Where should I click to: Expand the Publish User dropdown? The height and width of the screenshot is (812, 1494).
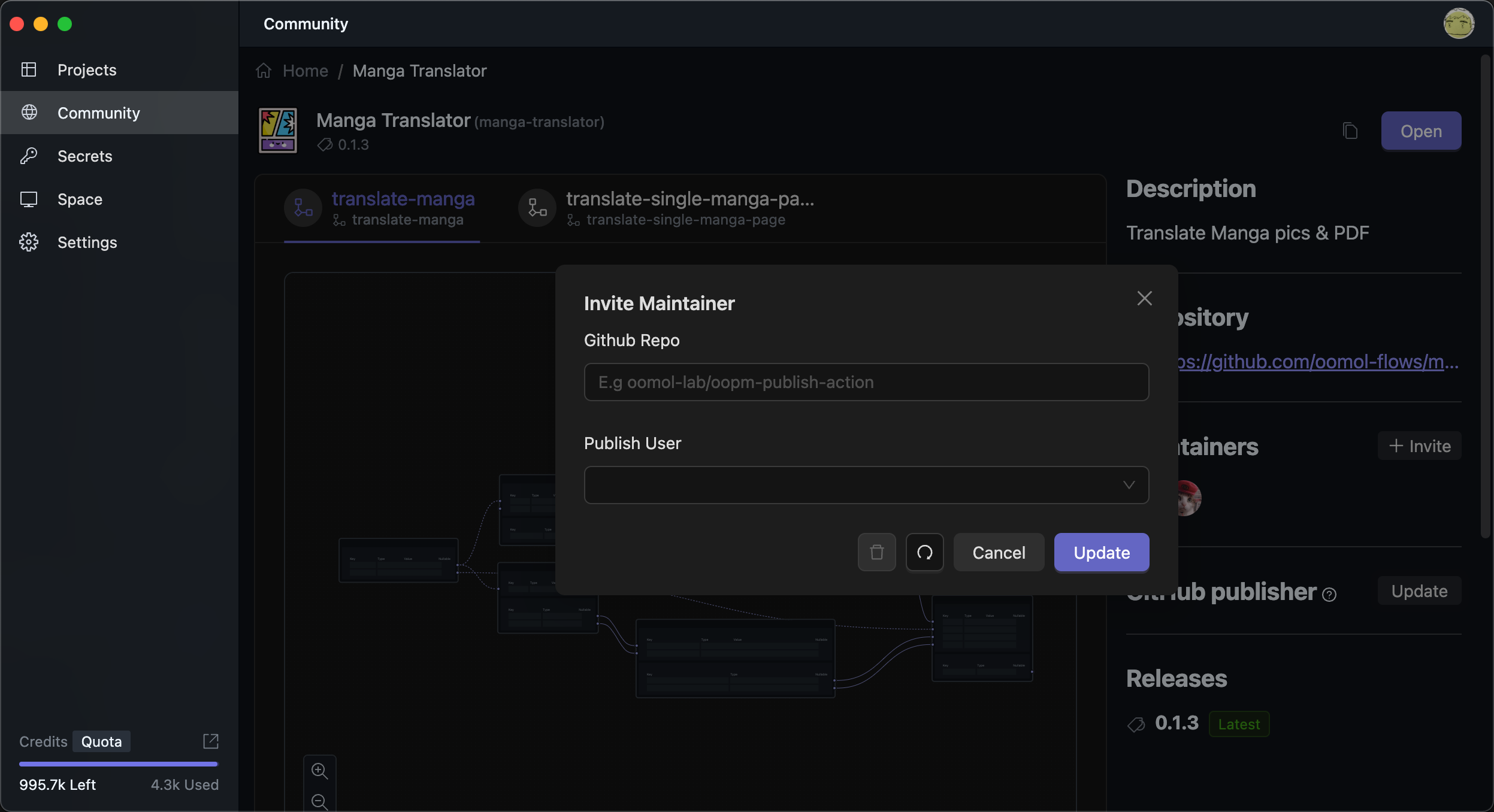866,485
